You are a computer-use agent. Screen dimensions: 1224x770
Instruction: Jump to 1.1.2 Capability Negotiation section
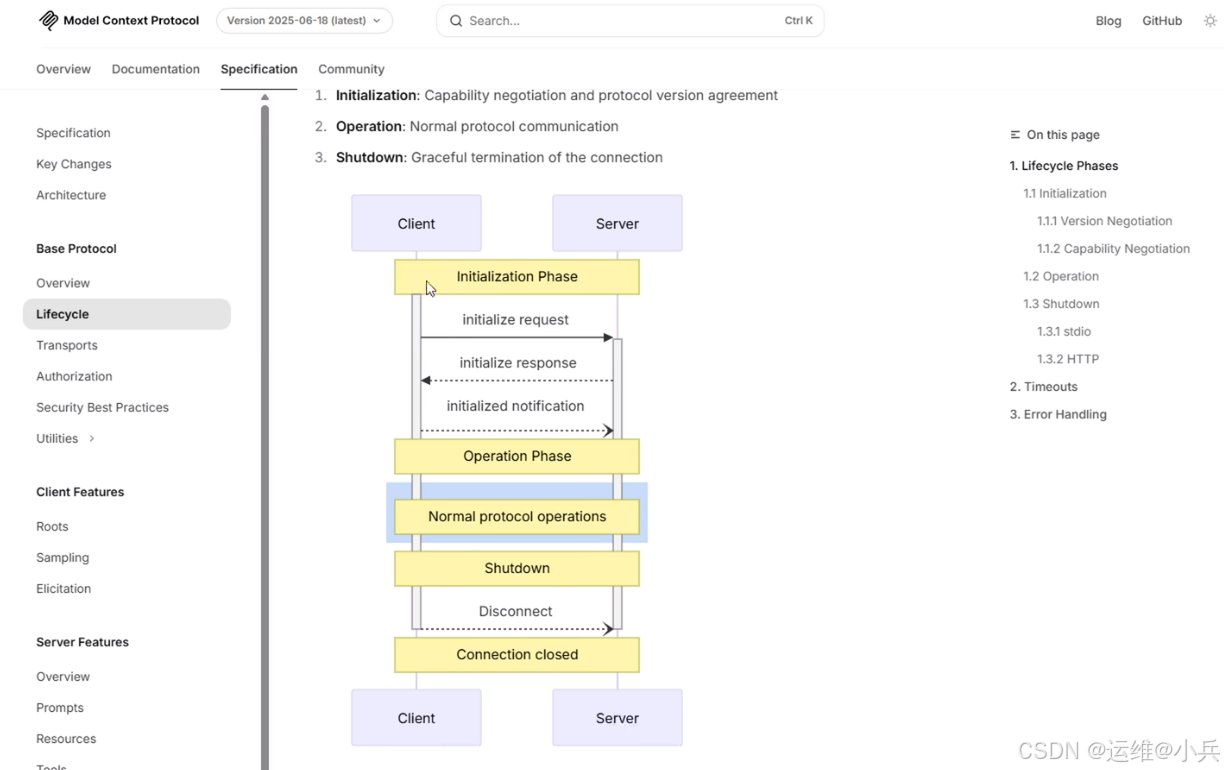click(1113, 248)
